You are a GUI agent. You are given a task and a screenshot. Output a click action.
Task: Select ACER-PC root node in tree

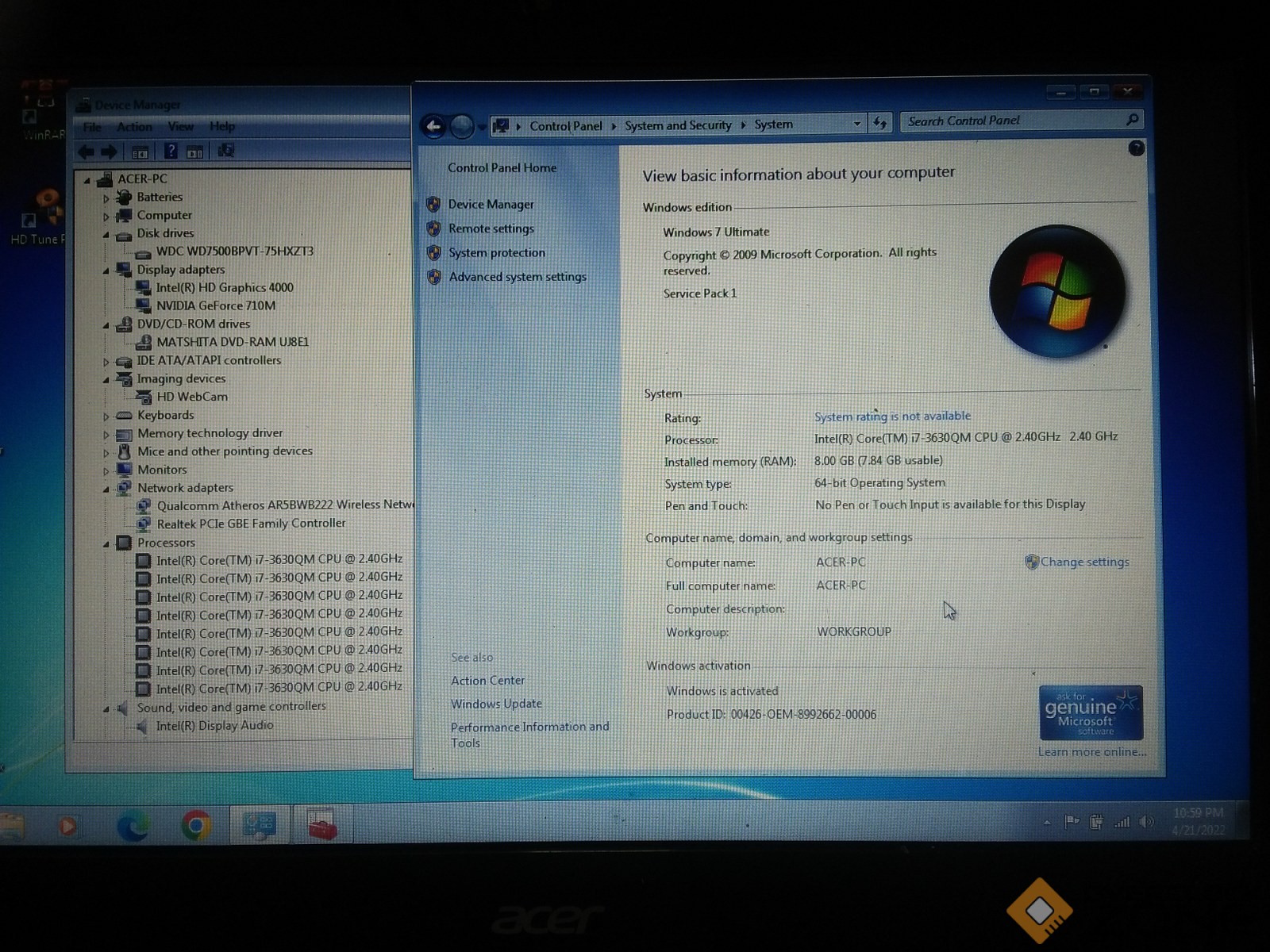pyautogui.click(x=142, y=178)
